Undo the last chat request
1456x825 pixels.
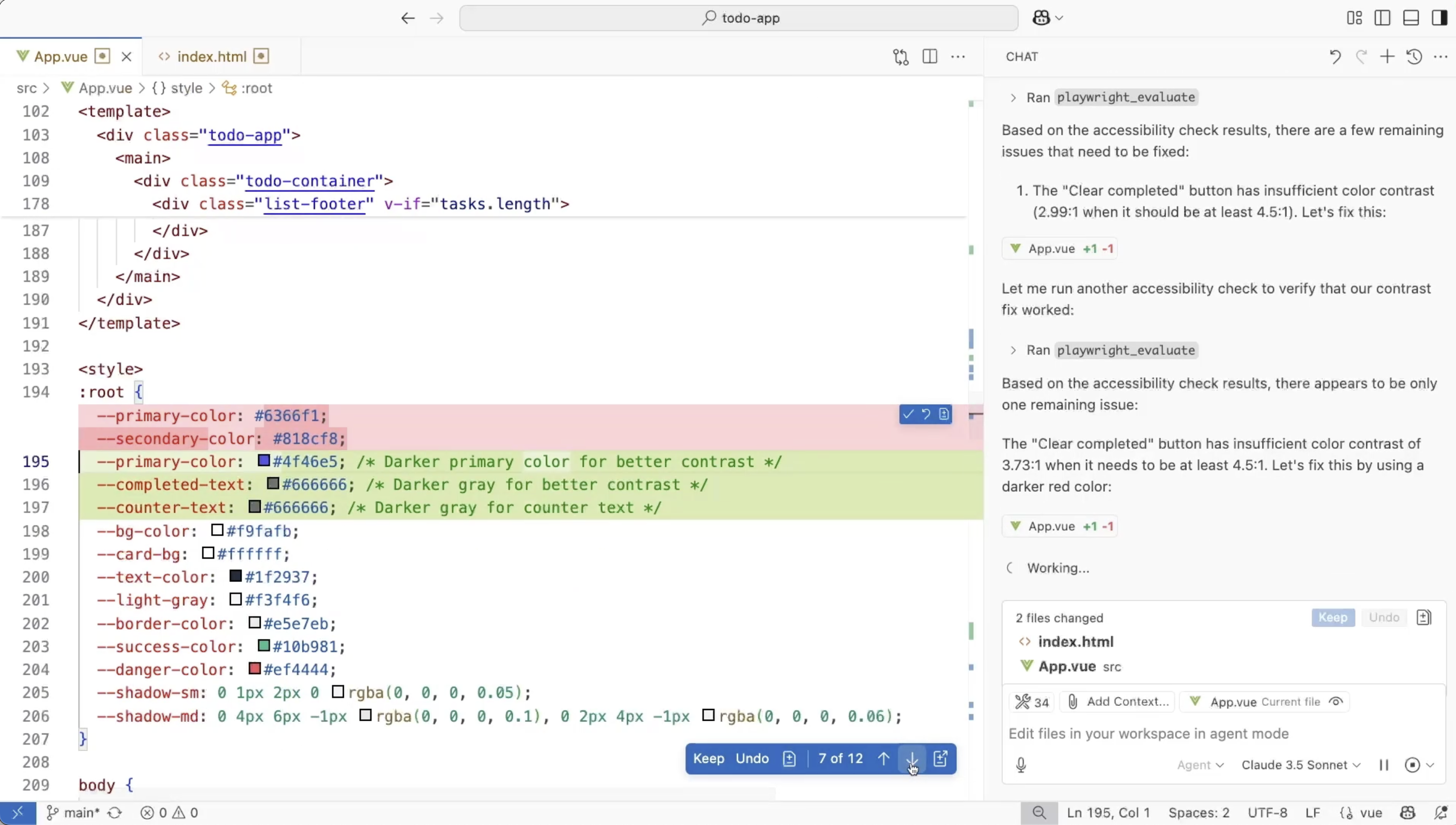[1335, 56]
